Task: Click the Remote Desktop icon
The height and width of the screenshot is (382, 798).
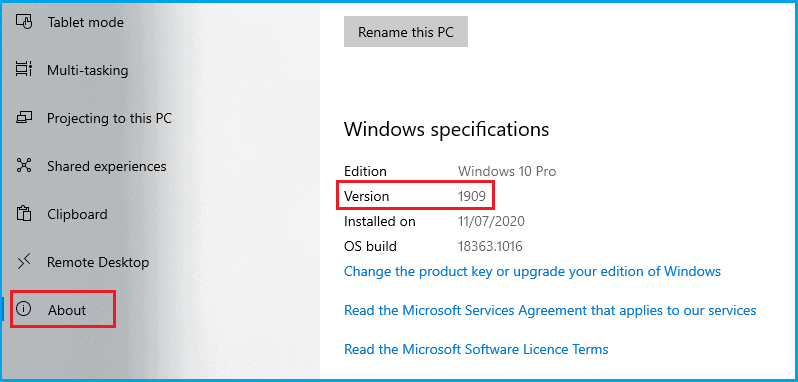Action: (x=24, y=262)
